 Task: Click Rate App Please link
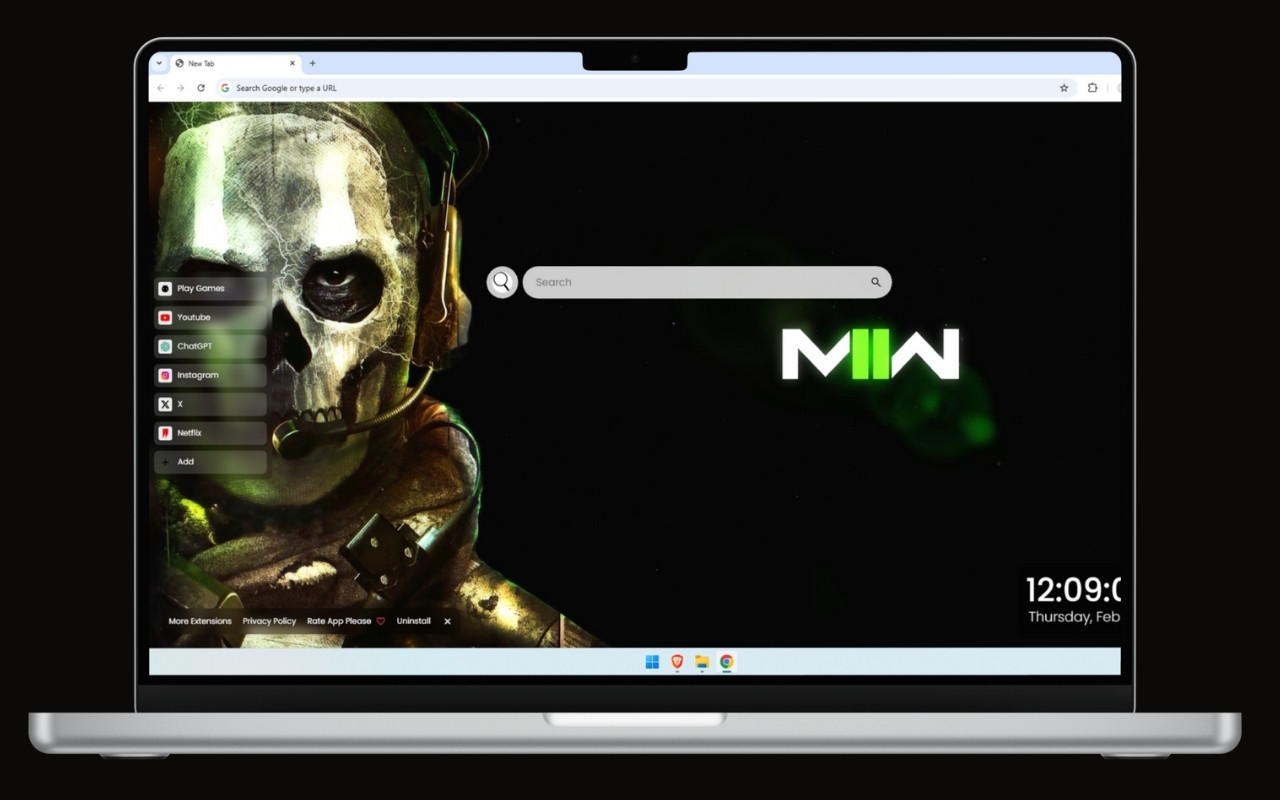pos(346,621)
